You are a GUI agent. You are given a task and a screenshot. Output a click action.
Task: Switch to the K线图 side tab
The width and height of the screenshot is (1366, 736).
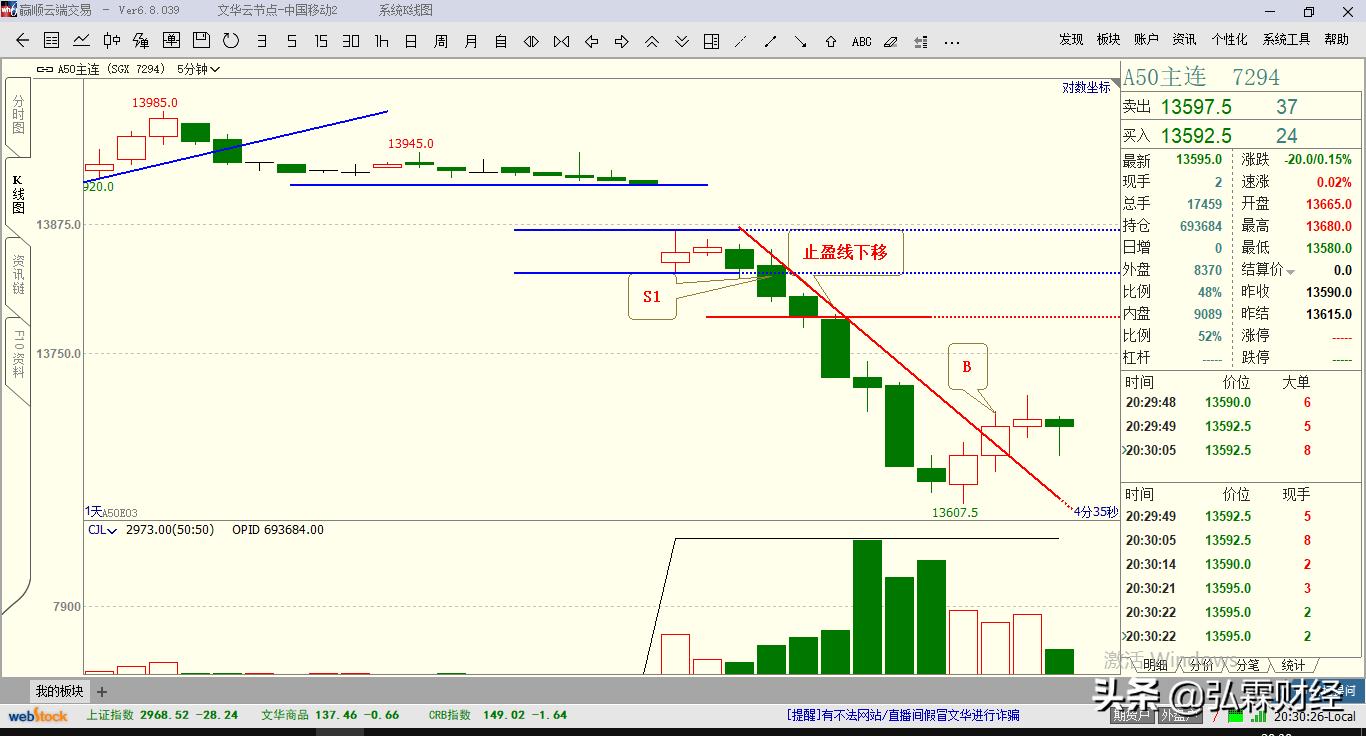point(18,195)
